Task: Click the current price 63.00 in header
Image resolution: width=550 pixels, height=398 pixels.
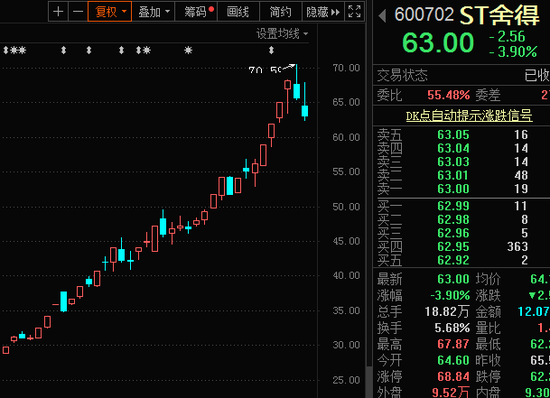Action: (438, 43)
